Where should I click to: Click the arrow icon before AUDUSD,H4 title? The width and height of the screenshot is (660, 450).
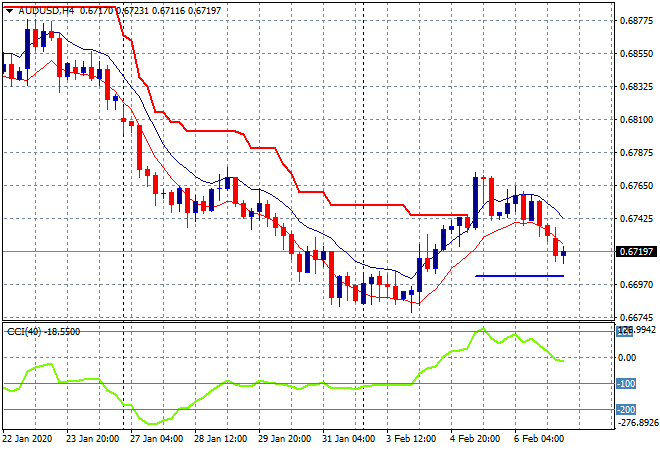click(x=7, y=10)
